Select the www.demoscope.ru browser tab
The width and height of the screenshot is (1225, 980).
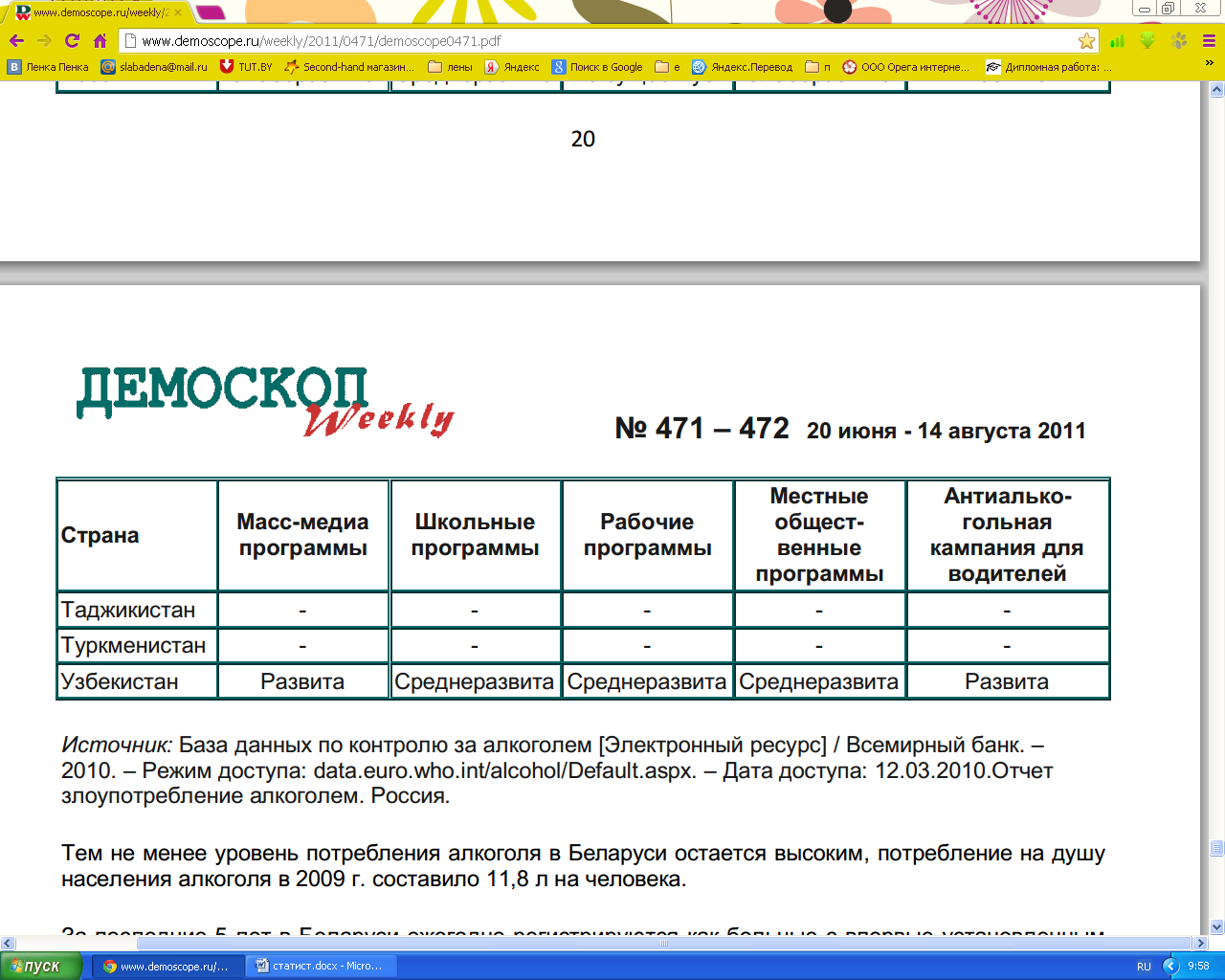pyautogui.click(x=99, y=12)
